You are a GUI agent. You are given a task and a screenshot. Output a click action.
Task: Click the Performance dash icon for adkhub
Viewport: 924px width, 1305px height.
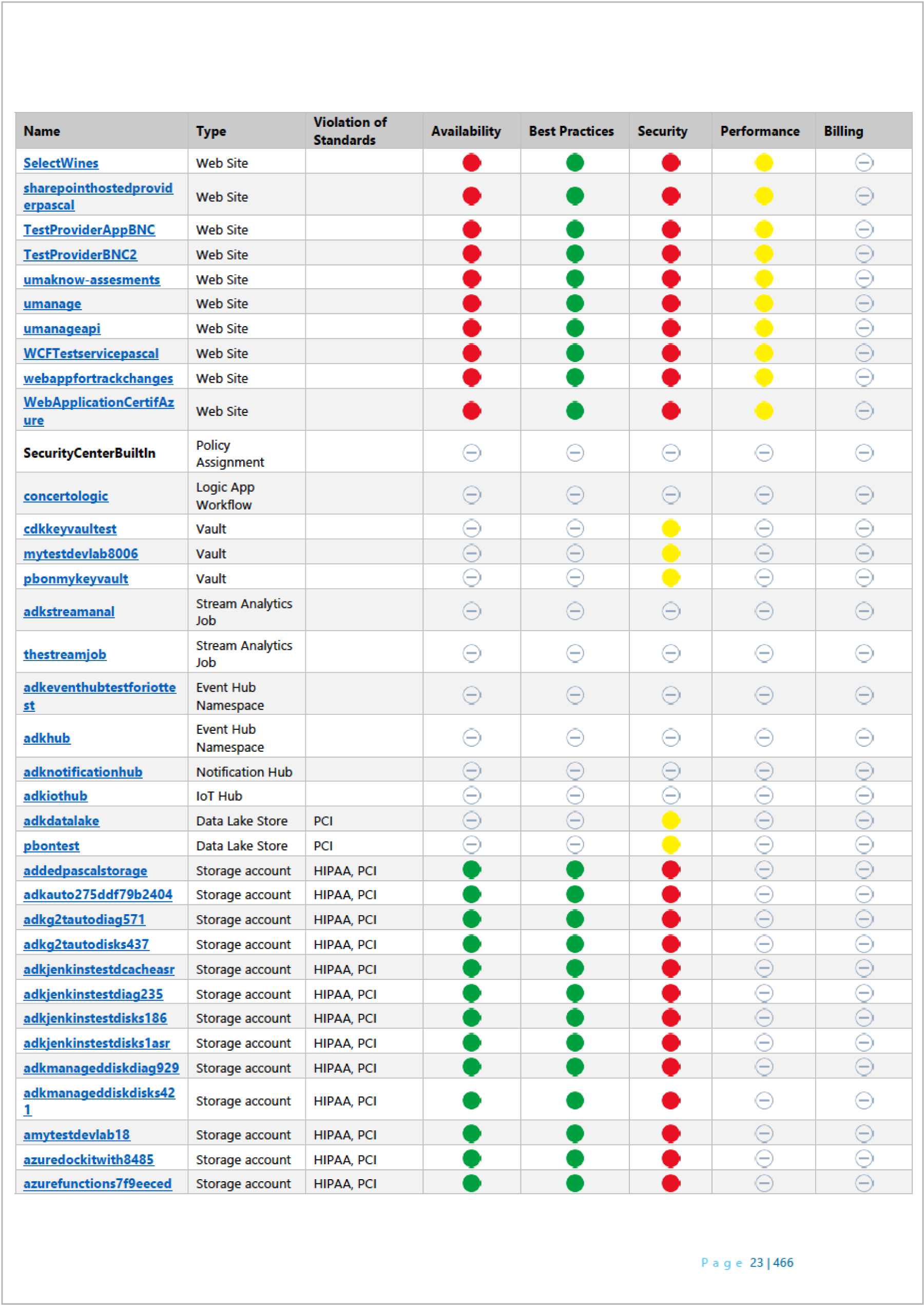pyautogui.click(x=763, y=737)
